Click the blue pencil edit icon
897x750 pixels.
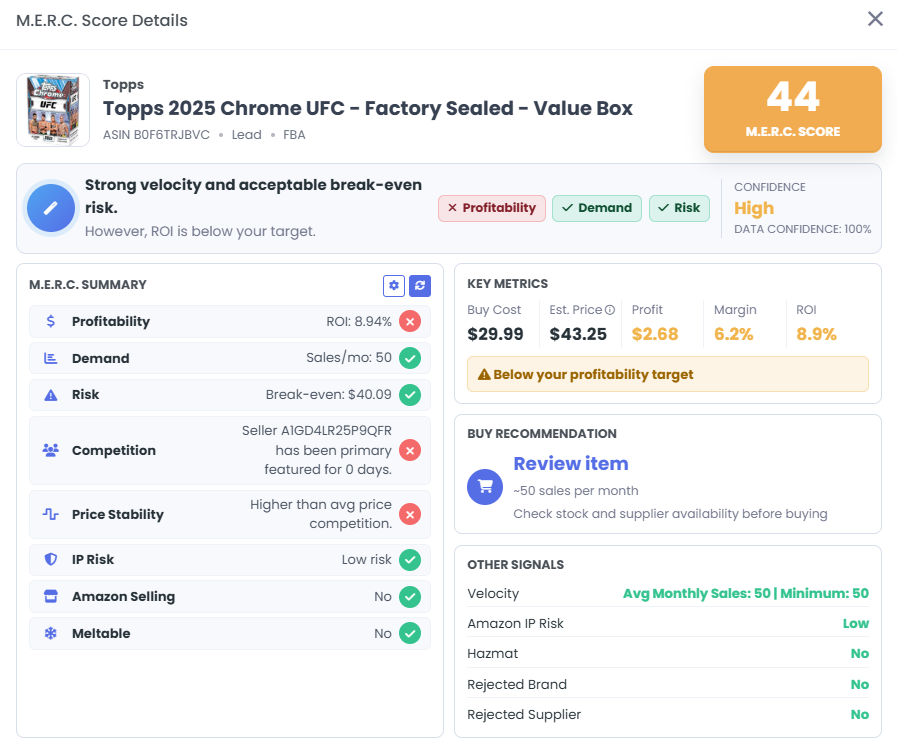pos(51,208)
